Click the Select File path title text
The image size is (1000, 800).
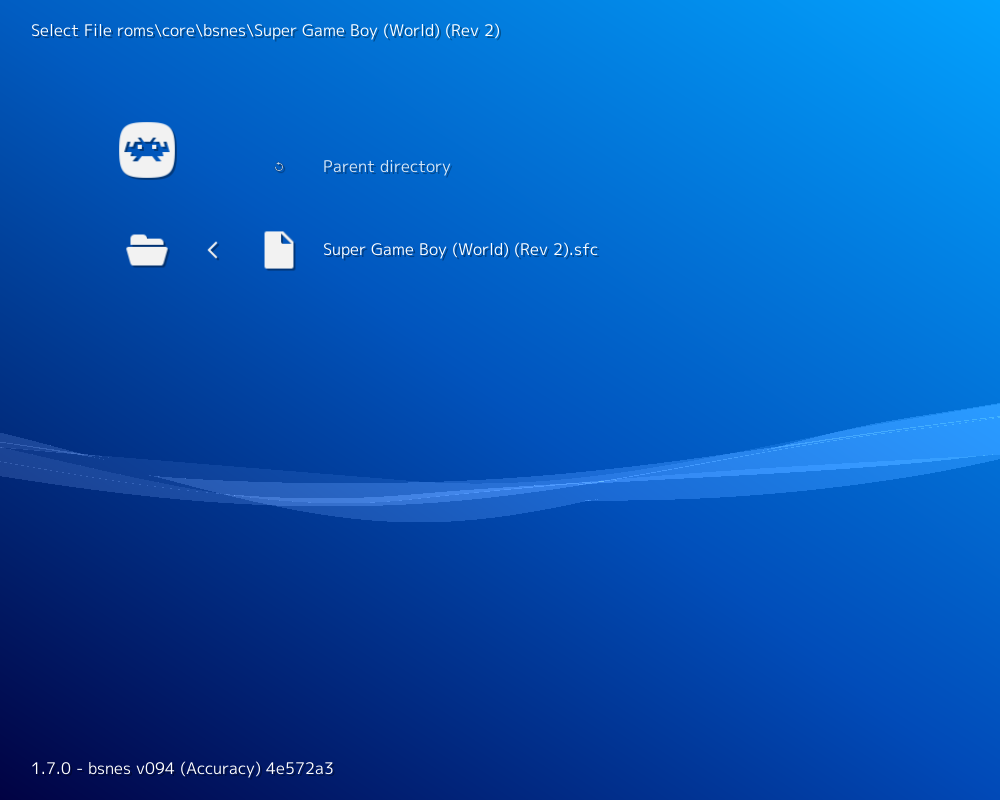click(265, 31)
